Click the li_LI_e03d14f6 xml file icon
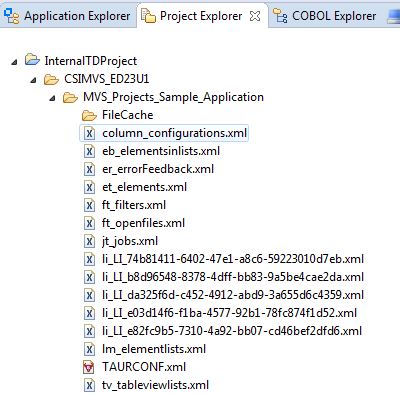Screen dimensions: 400x394 point(89,313)
